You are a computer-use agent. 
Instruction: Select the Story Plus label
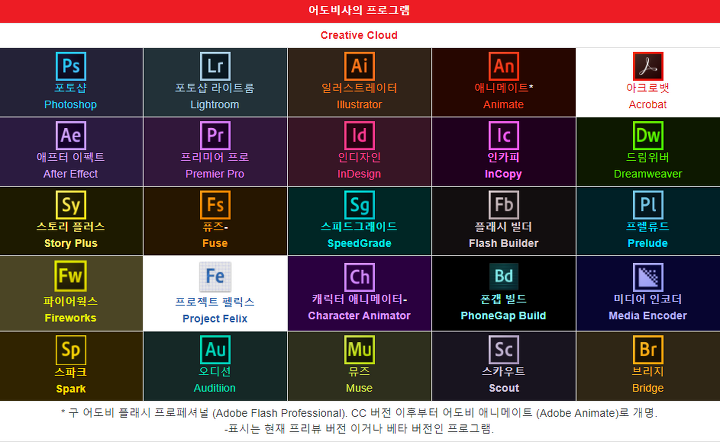[x=71, y=243]
